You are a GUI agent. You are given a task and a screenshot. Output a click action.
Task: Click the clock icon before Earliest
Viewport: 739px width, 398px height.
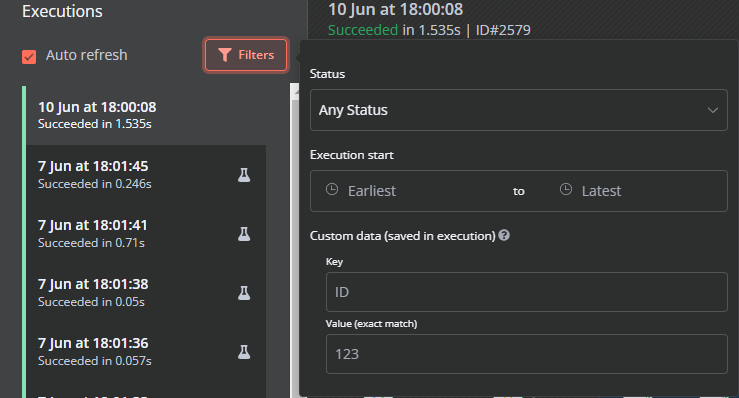point(332,190)
